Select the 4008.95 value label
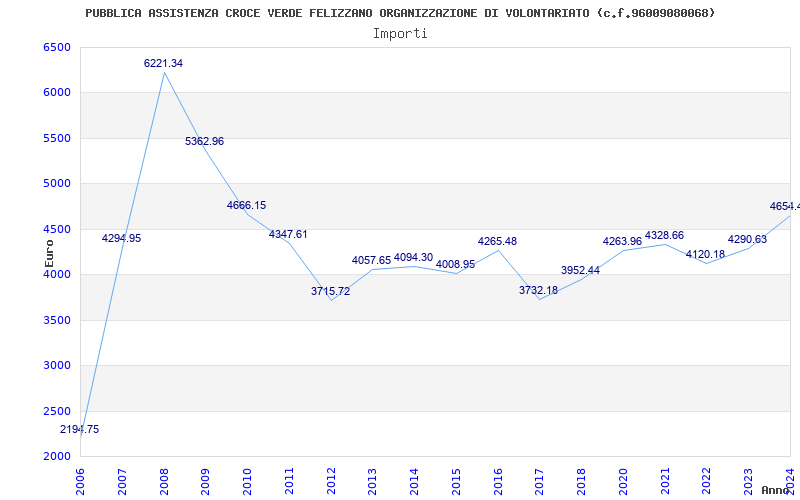Viewport: 800px width, 500px height. [x=455, y=264]
